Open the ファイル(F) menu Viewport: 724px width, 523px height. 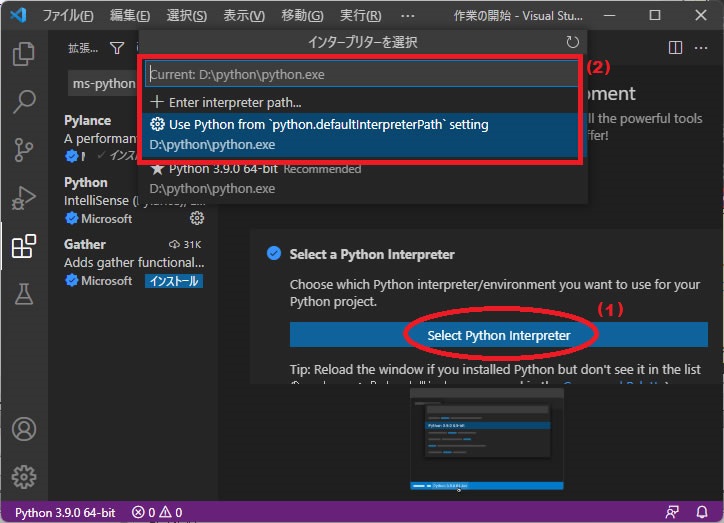(x=69, y=16)
